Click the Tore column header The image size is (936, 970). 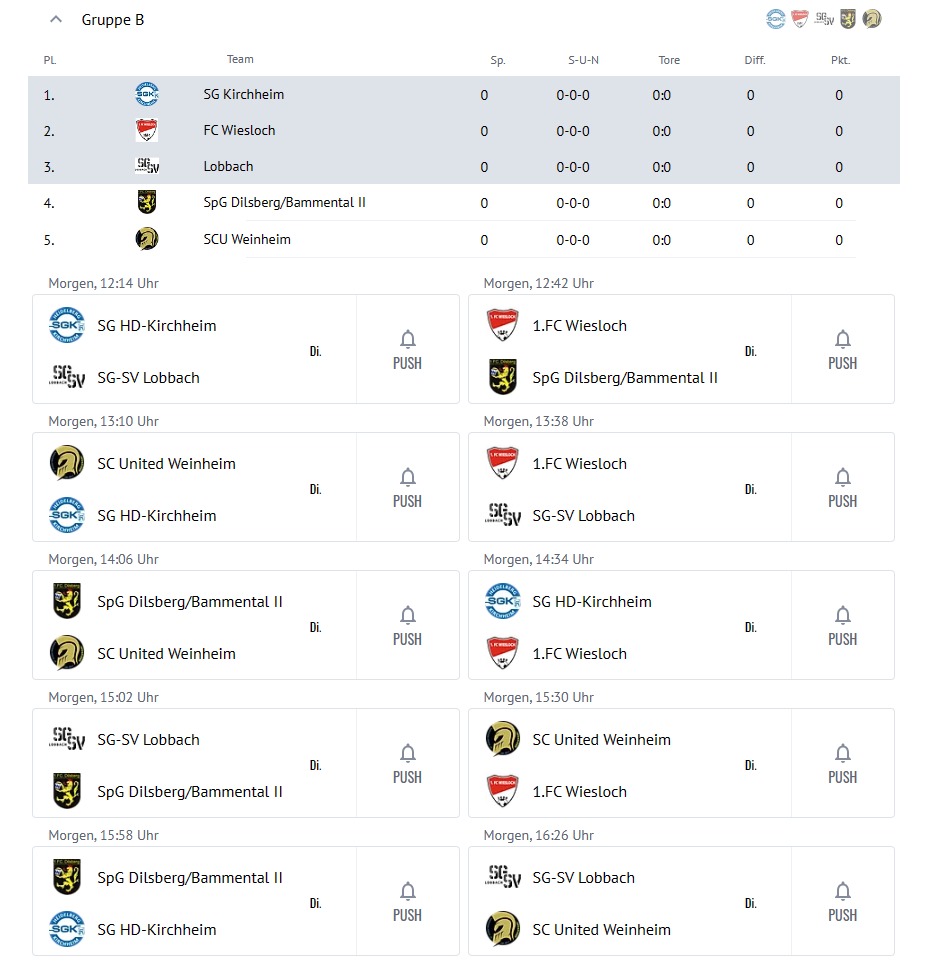669,60
